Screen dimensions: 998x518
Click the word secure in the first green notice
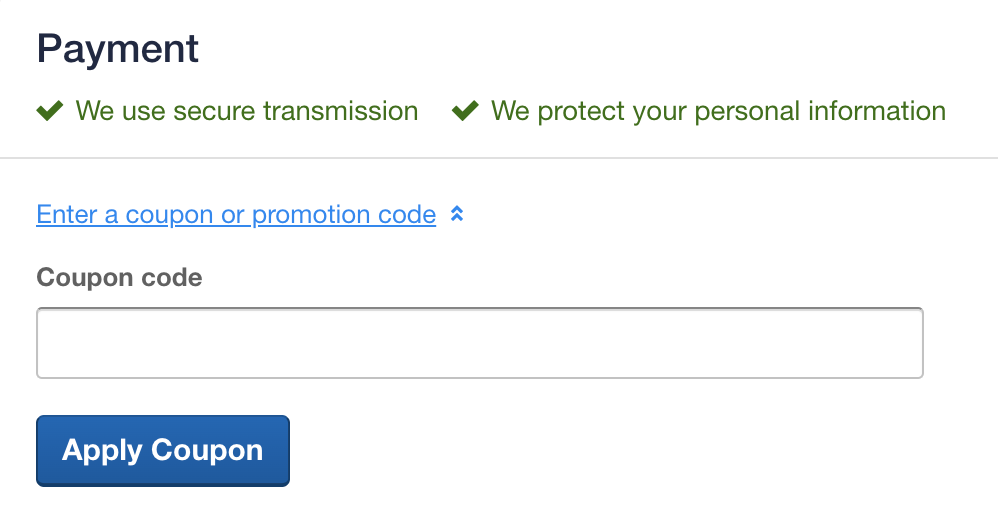click(214, 111)
